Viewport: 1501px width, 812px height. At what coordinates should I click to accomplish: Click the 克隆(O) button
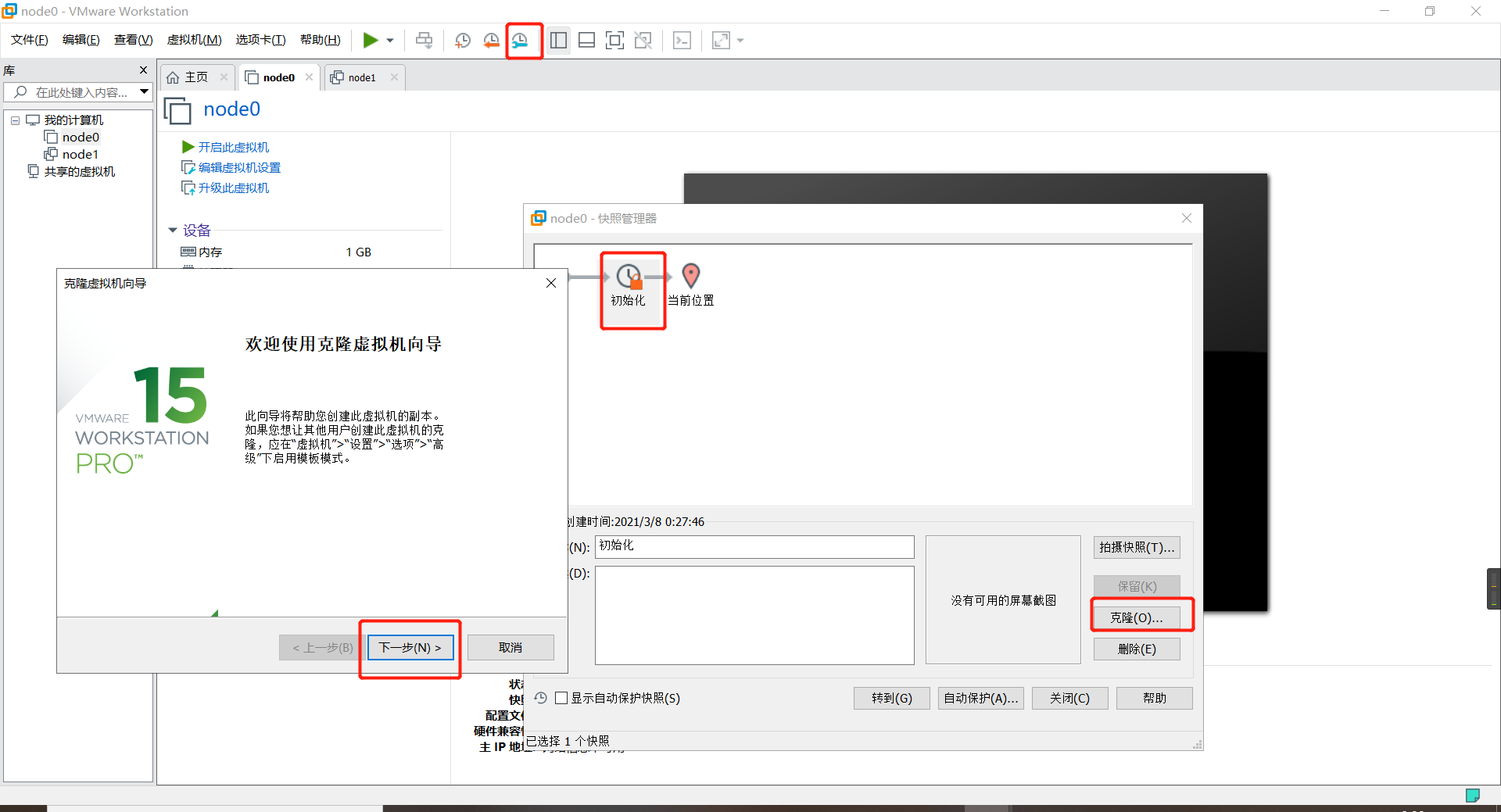coord(1137,617)
